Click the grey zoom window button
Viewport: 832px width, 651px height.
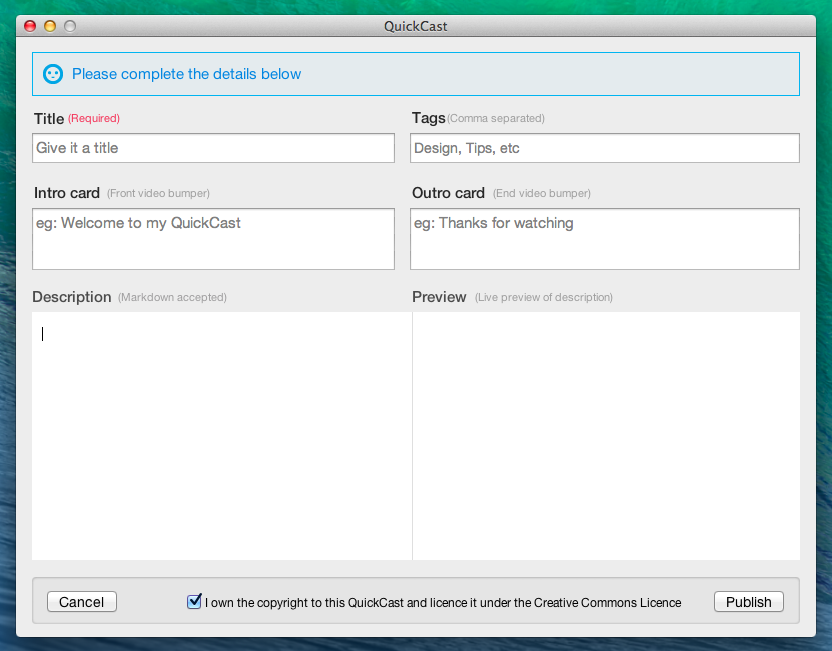pos(70,26)
